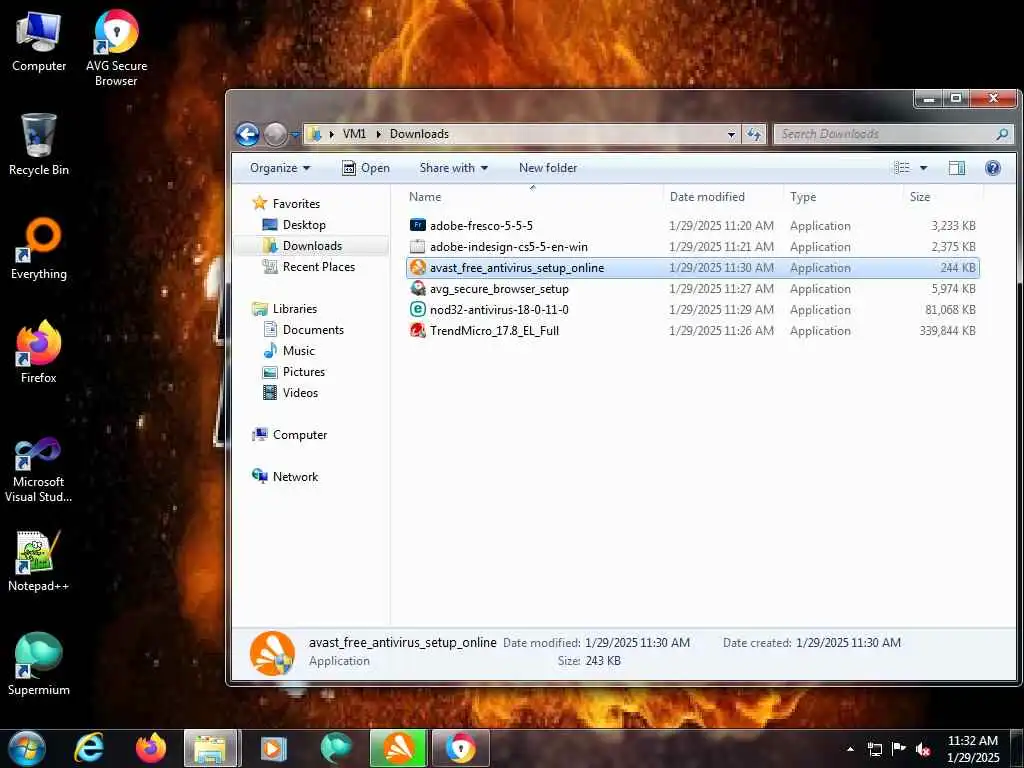Image resolution: width=1024 pixels, height=768 pixels.
Task: Toggle the preview pane button
Action: tap(956, 168)
